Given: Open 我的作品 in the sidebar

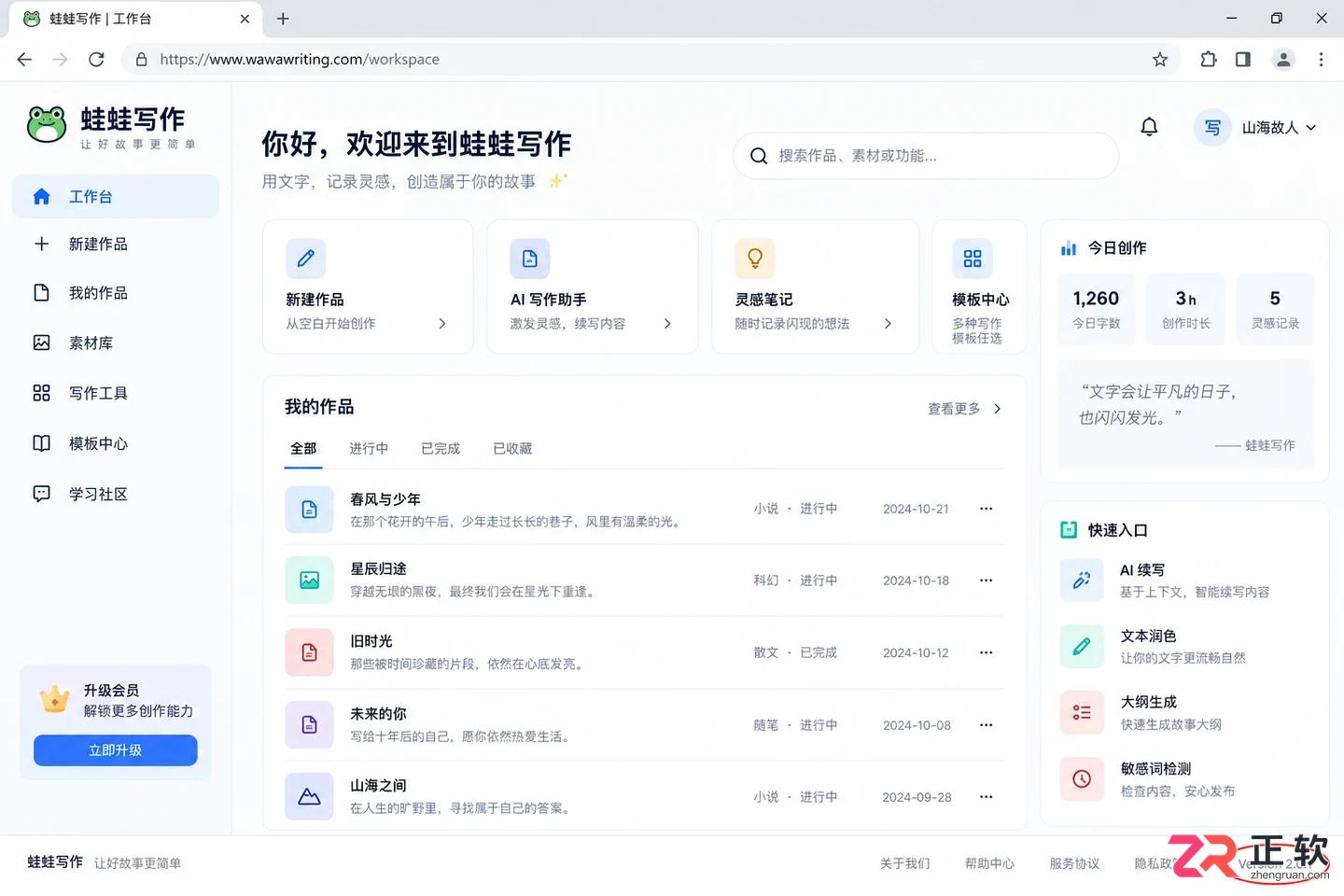Looking at the screenshot, I should pyautogui.click(x=116, y=293).
